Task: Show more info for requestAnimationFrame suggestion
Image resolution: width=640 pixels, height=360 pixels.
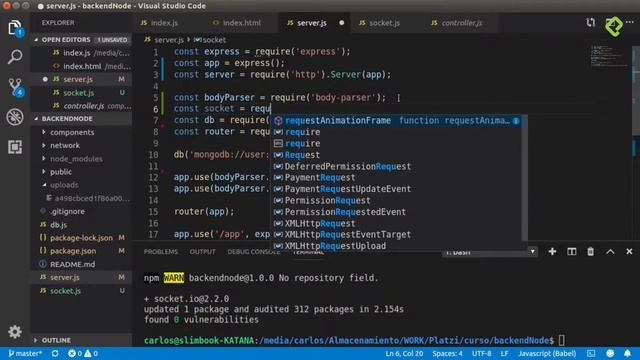Action: (516, 120)
